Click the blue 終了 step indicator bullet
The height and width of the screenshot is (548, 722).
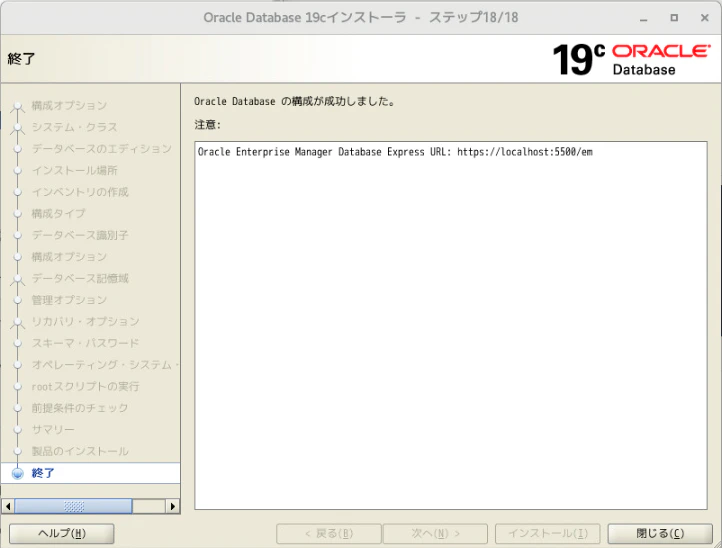coord(17,473)
